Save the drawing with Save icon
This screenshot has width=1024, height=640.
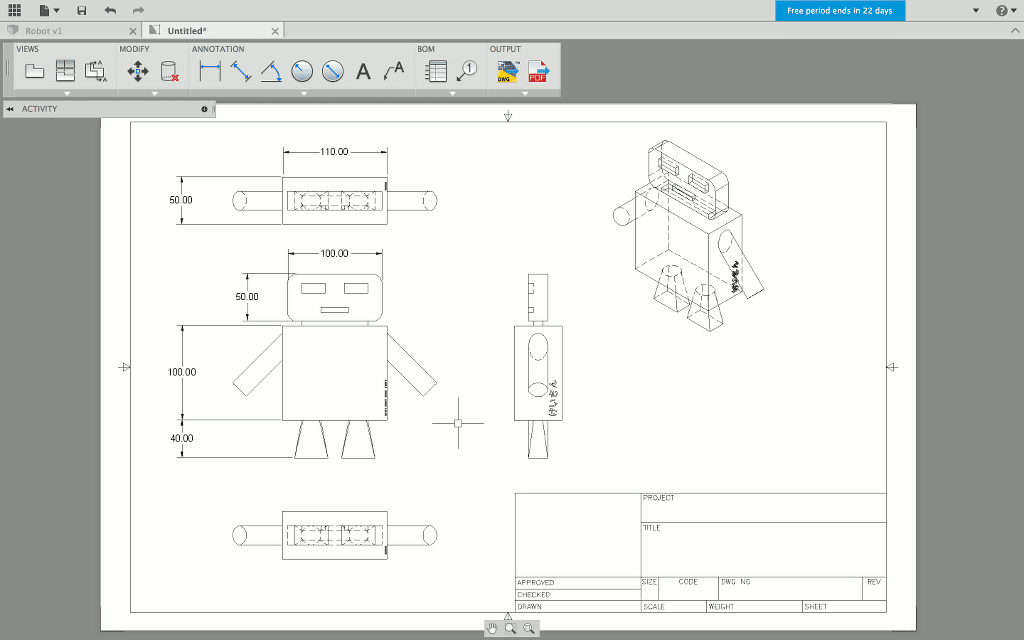(82, 10)
